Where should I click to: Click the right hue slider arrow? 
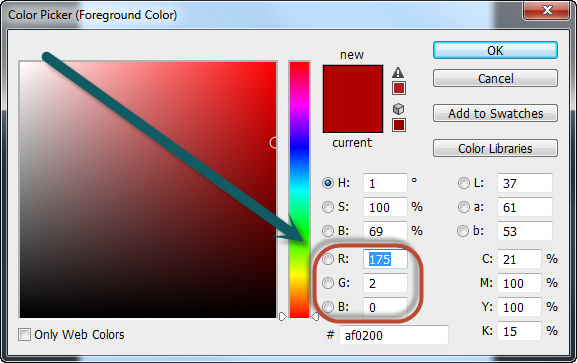pyautogui.click(x=315, y=316)
